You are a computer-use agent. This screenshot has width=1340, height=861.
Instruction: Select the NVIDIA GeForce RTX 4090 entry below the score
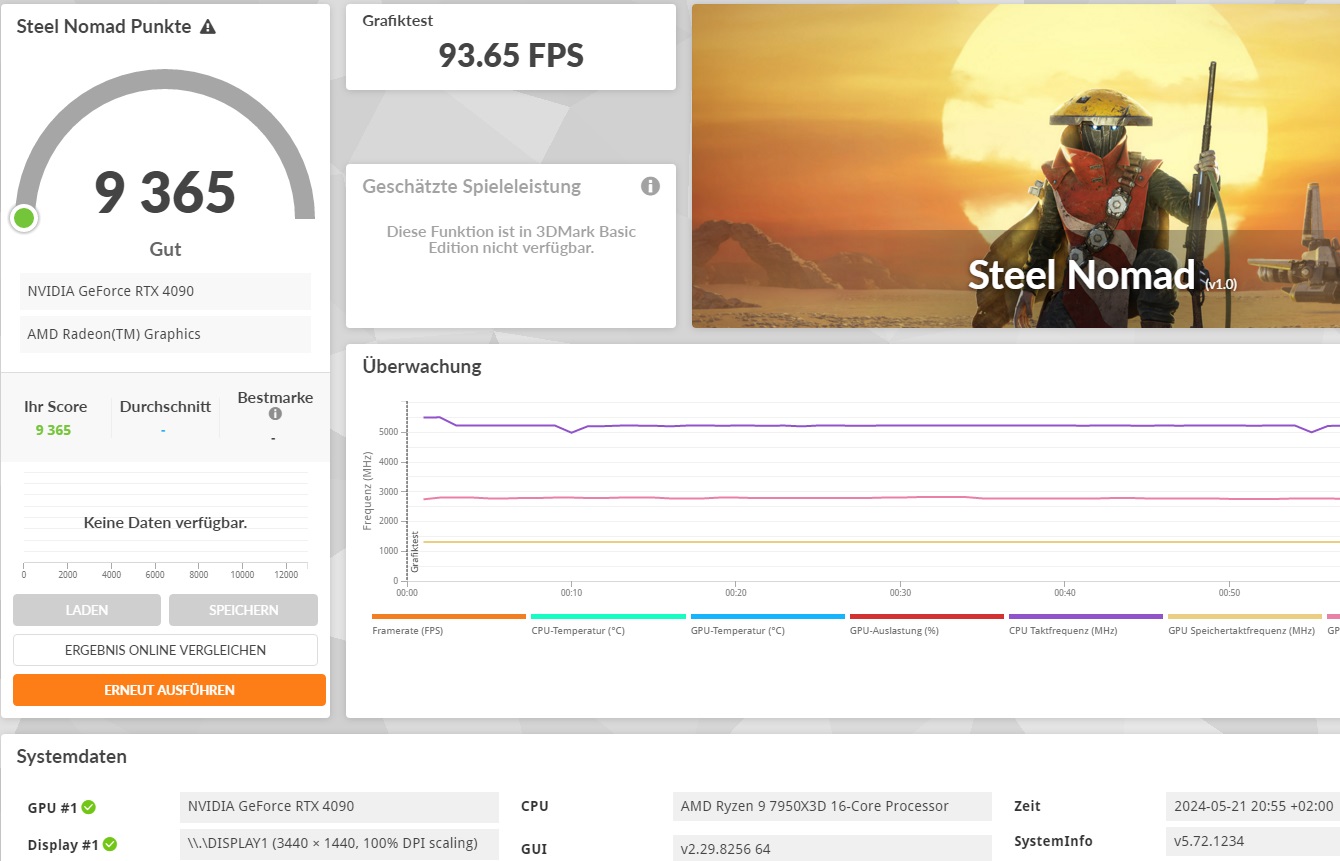click(165, 291)
